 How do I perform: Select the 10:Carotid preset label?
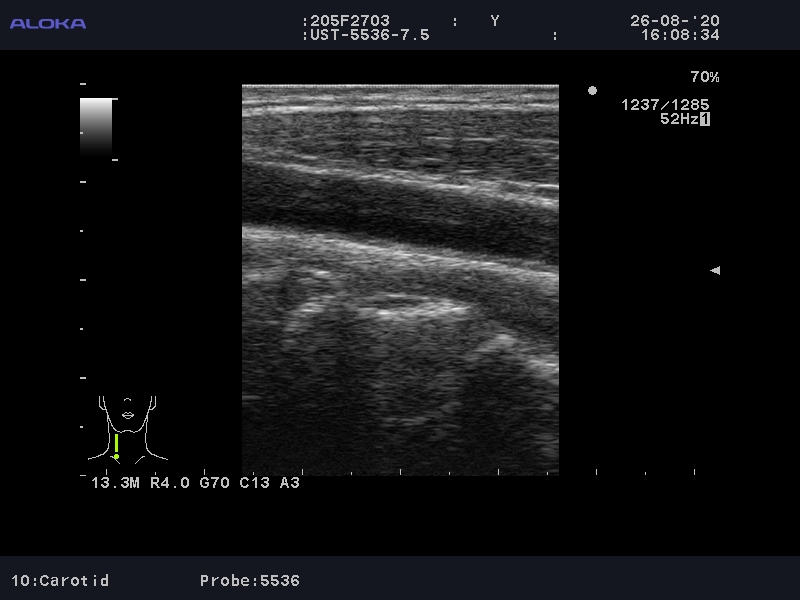click(60, 580)
